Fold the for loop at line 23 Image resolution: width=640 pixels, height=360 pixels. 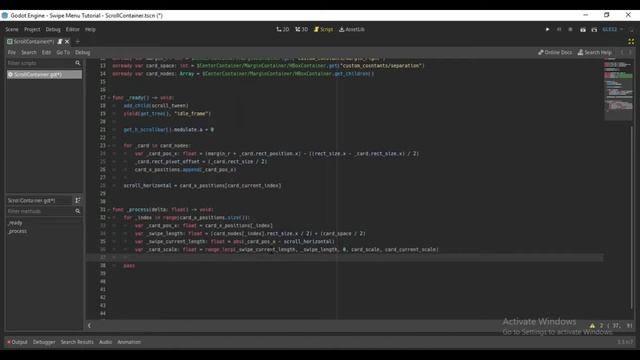109,146
